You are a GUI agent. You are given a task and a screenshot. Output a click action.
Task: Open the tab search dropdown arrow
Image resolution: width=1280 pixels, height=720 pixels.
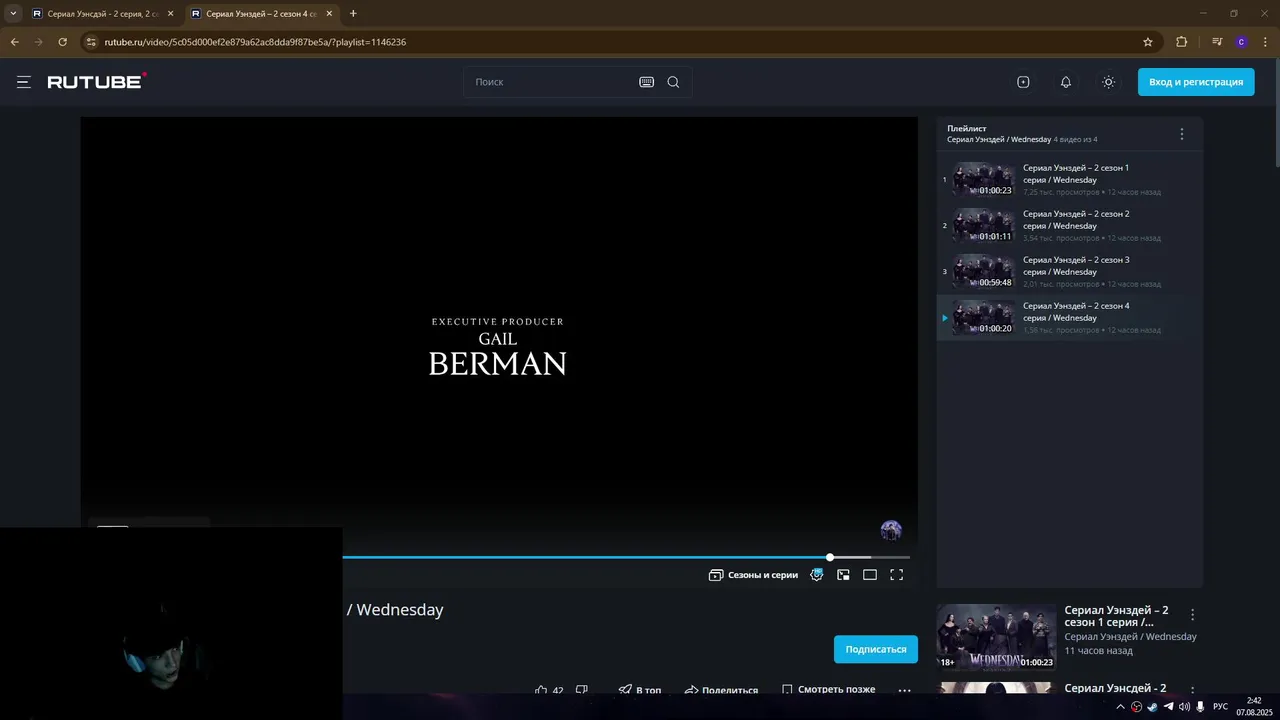(x=13, y=14)
